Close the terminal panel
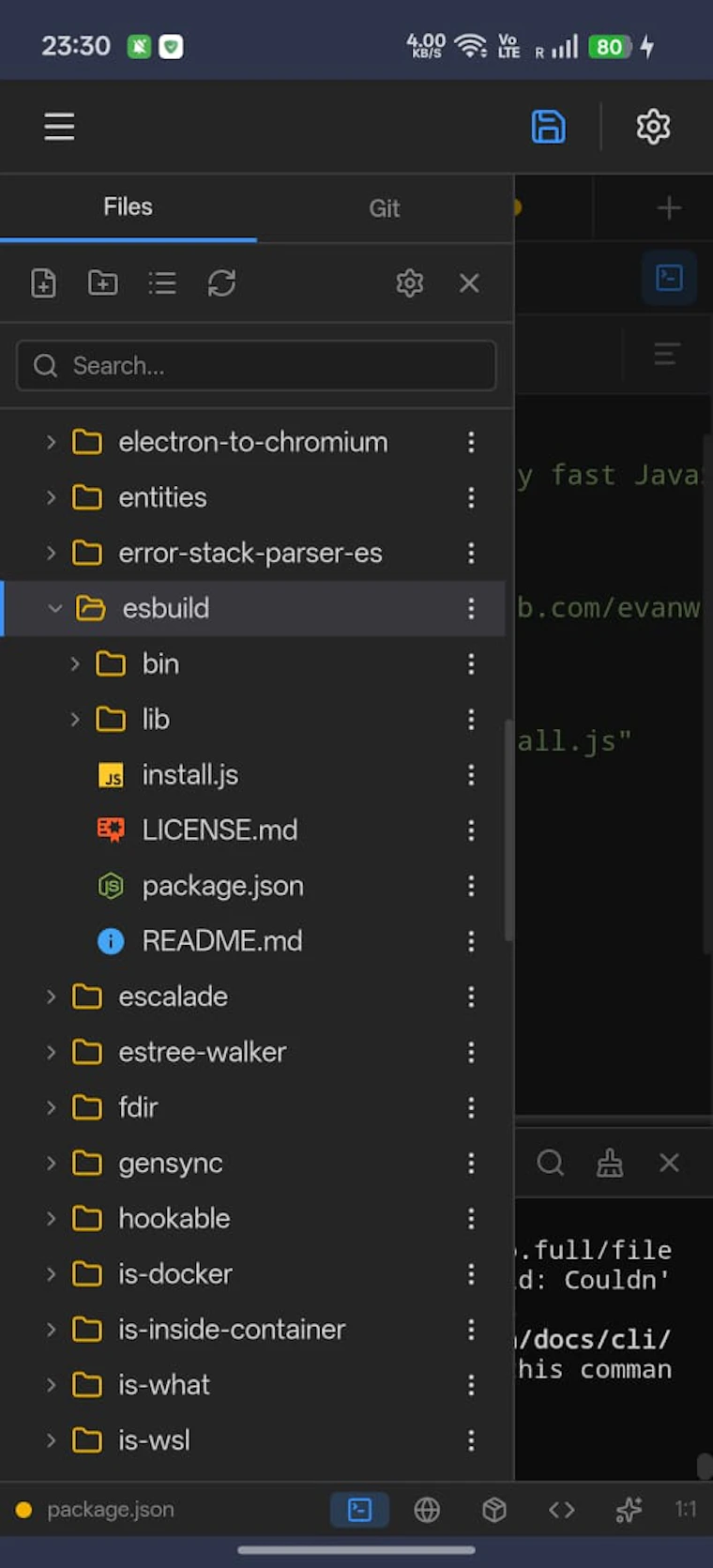 point(669,1163)
